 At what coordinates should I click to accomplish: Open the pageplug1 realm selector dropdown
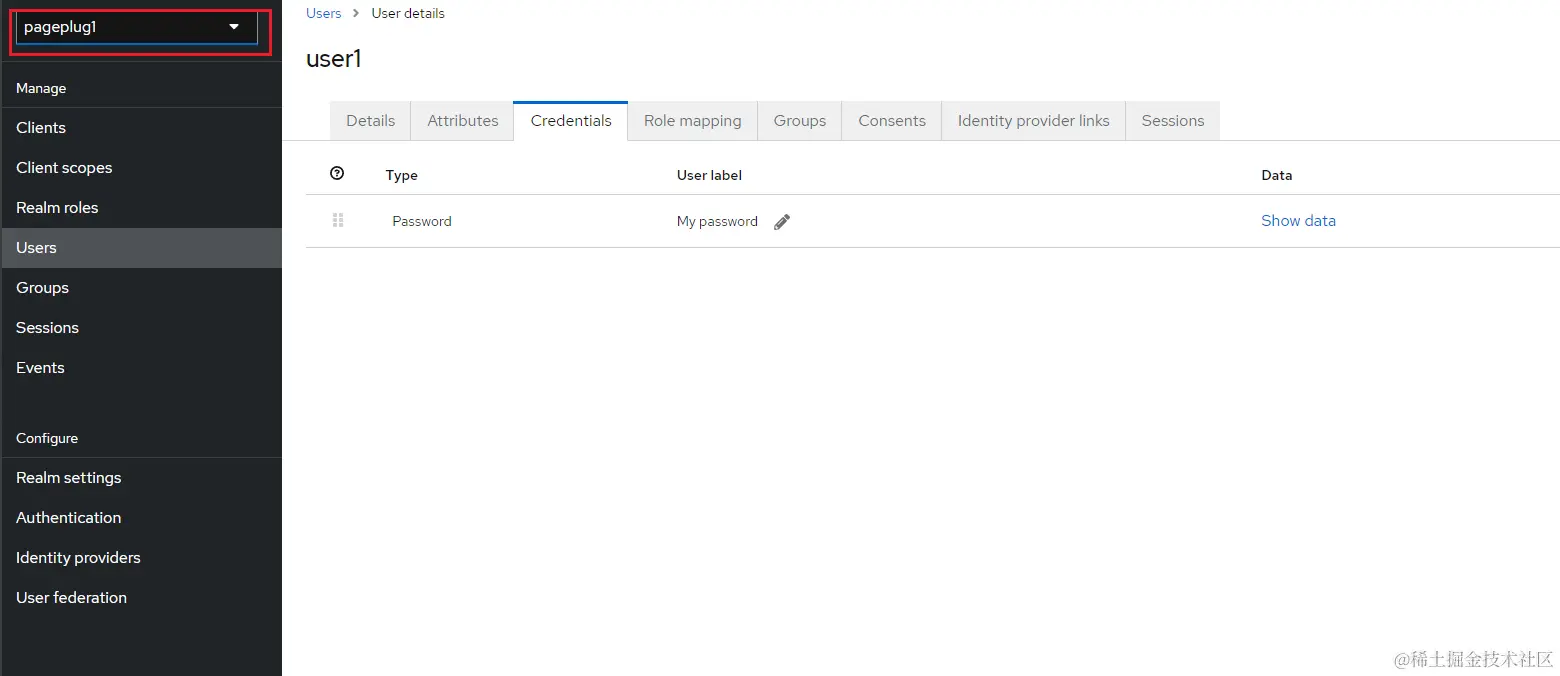tap(137, 28)
